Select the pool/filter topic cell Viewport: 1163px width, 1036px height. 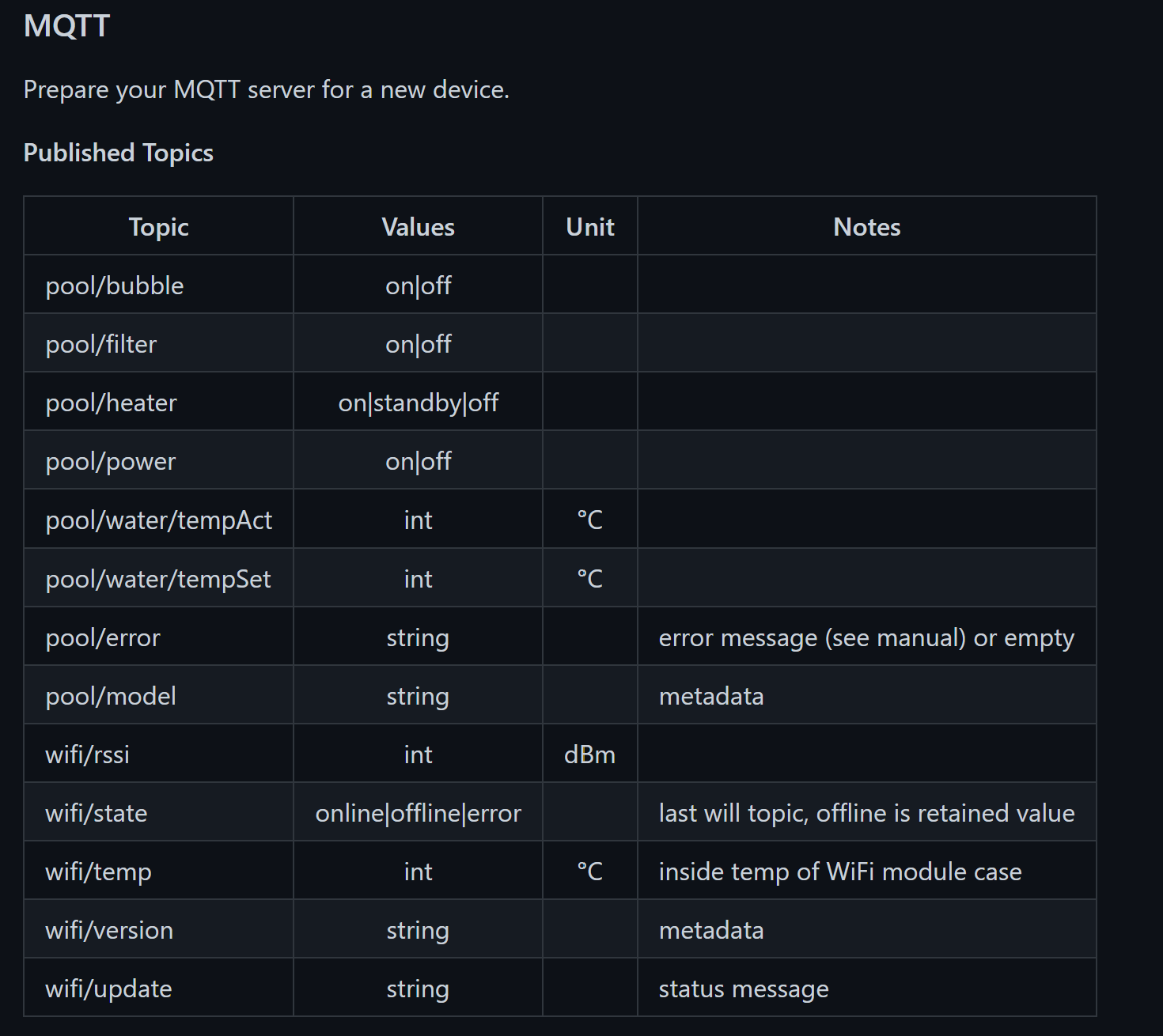click(x=101, y=344)
